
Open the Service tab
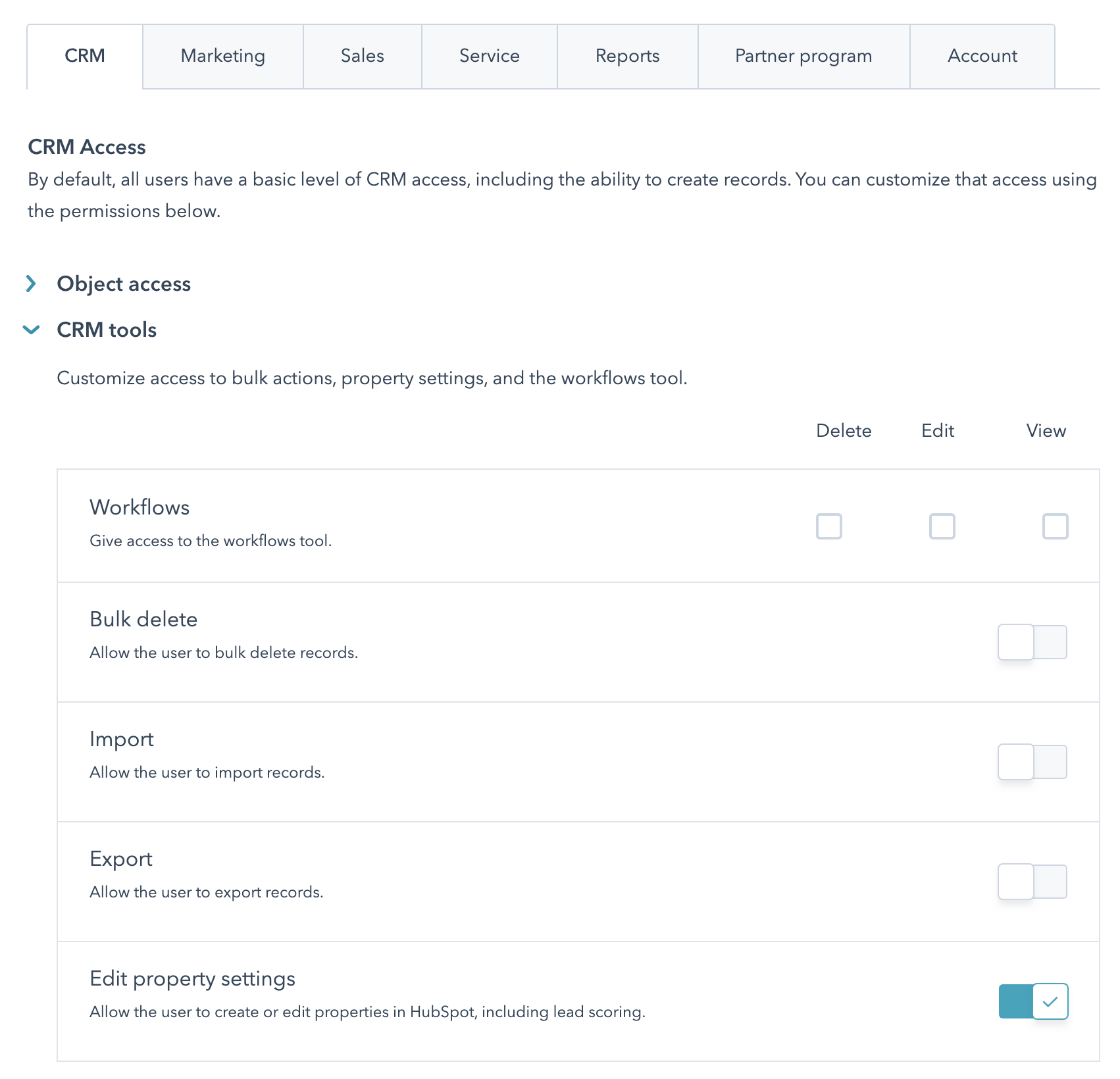coord(489,56)
